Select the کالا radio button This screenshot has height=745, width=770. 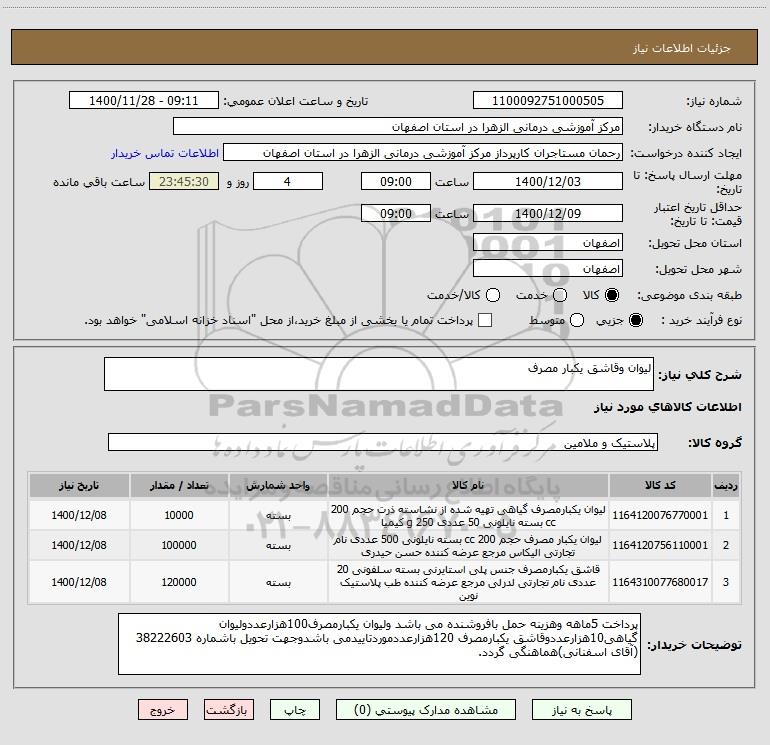pyautogui.click(x=612, y=295)
